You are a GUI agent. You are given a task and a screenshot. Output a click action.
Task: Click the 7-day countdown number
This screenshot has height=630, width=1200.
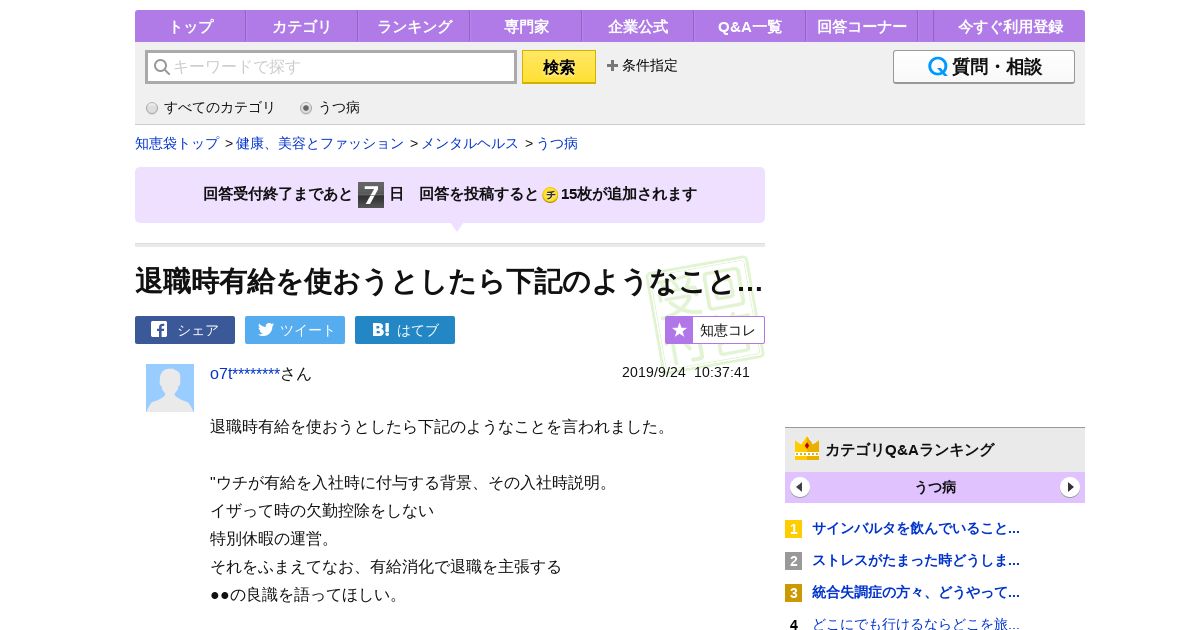371,195
